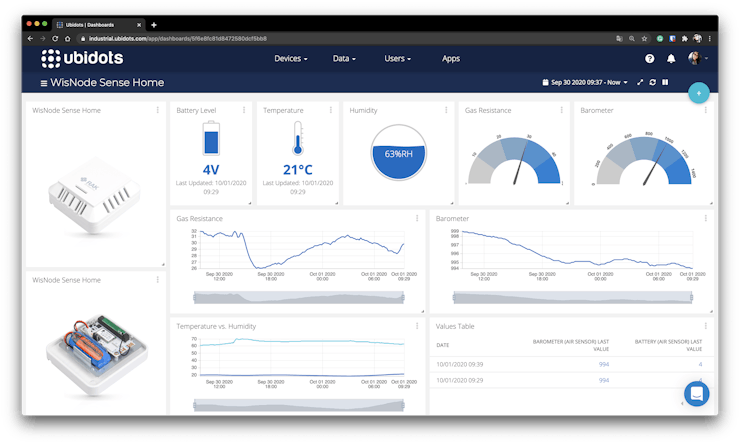
Task: Click the Battery (Air Sensor) Last Value header
Action: pyautogui.click(x=668, y=345)
